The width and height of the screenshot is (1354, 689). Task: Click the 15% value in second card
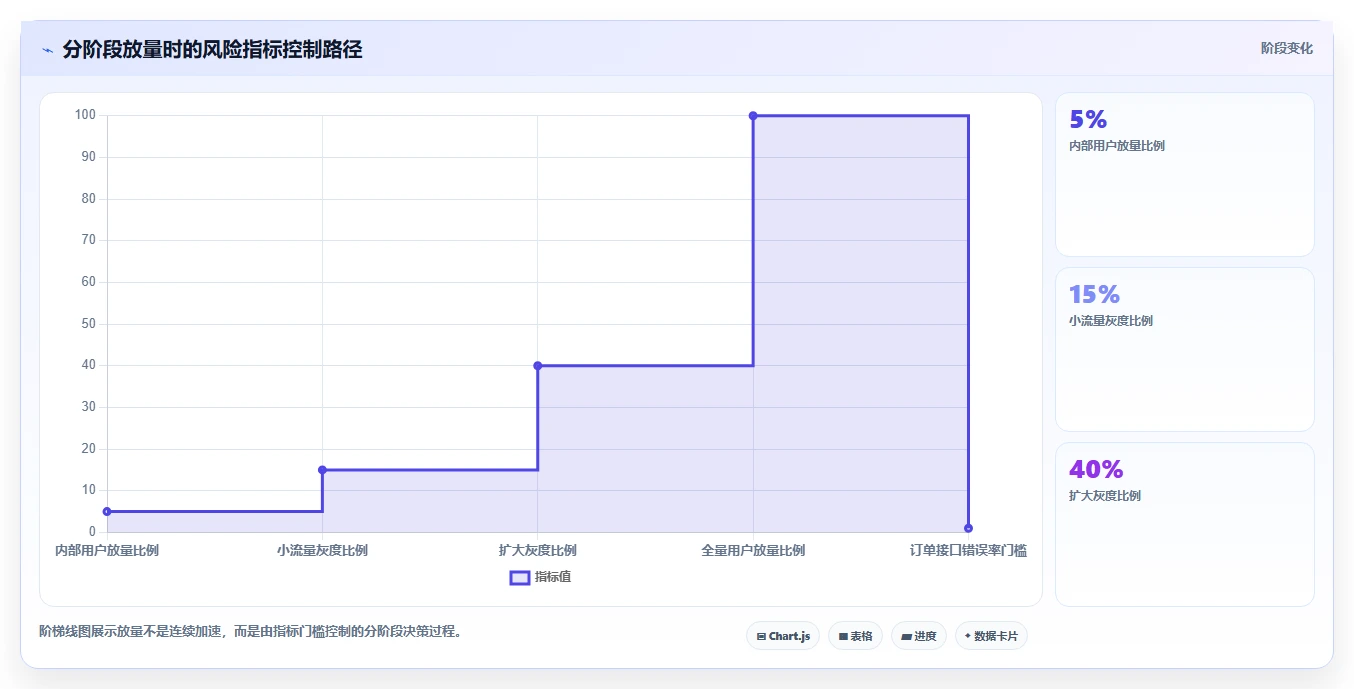1094,295
